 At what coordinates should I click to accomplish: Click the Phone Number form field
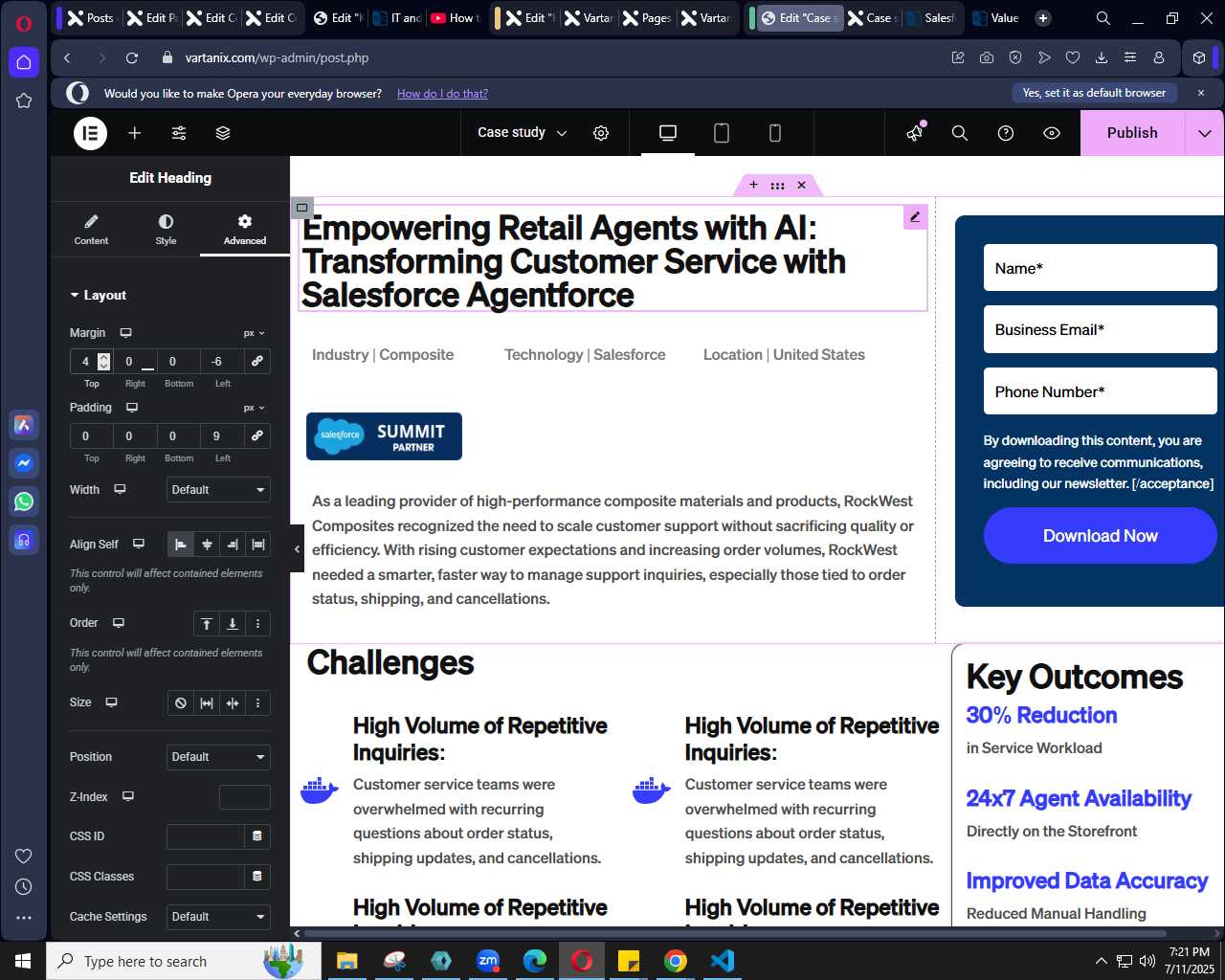[x=1101, y=391]
